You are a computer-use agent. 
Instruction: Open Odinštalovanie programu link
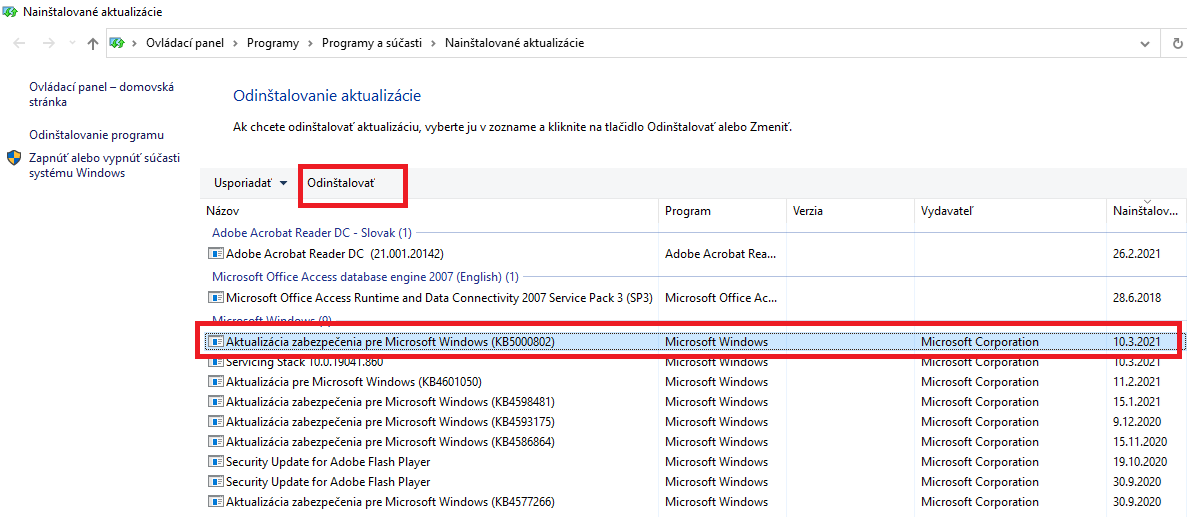point(96,135)
